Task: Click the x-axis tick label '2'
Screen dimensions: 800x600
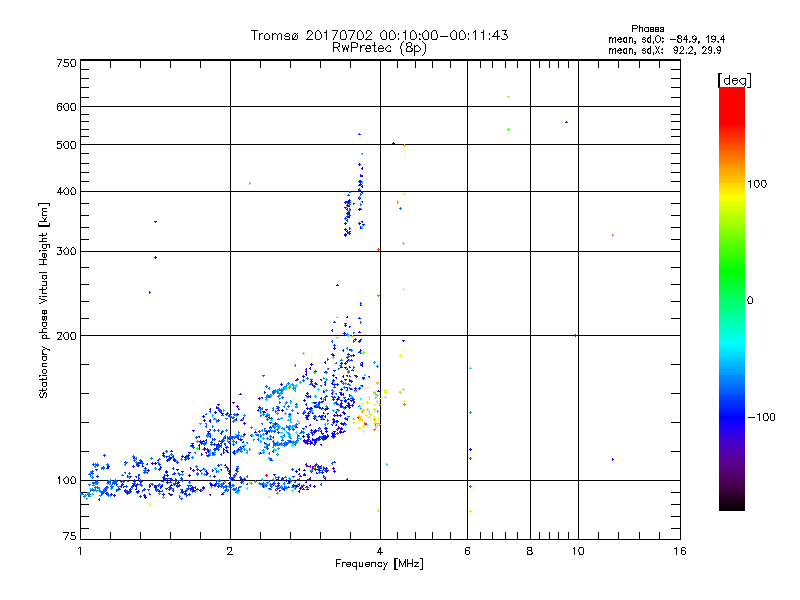Action: click(x=230, y=551)
